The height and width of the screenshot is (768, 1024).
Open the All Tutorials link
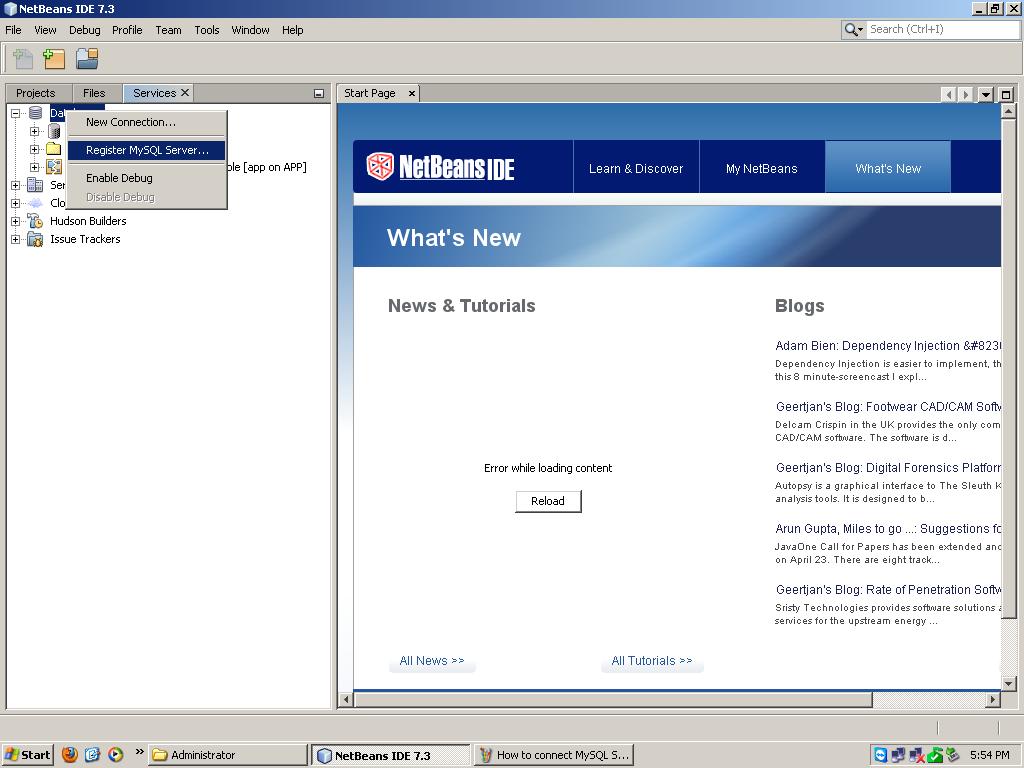[652, 661]
